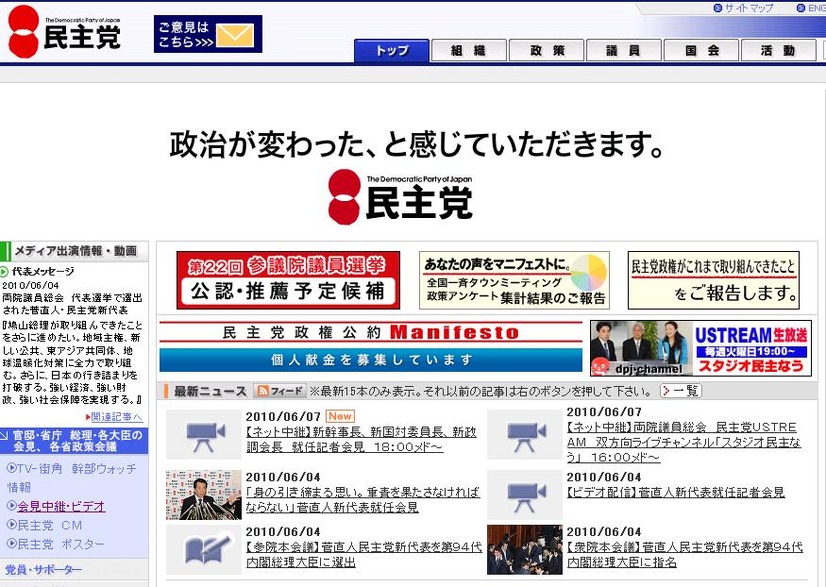The height and width of the screenshot is (587, 826).
Task: Click the bullet icon before TV-街角
Action: click(12, 468)
